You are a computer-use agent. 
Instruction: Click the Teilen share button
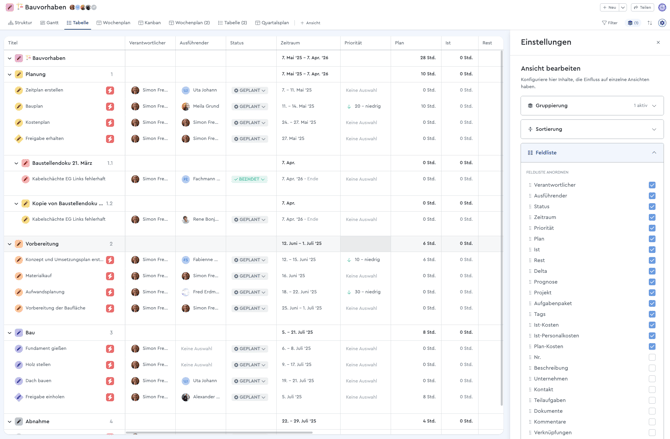(x=642, y=7)
